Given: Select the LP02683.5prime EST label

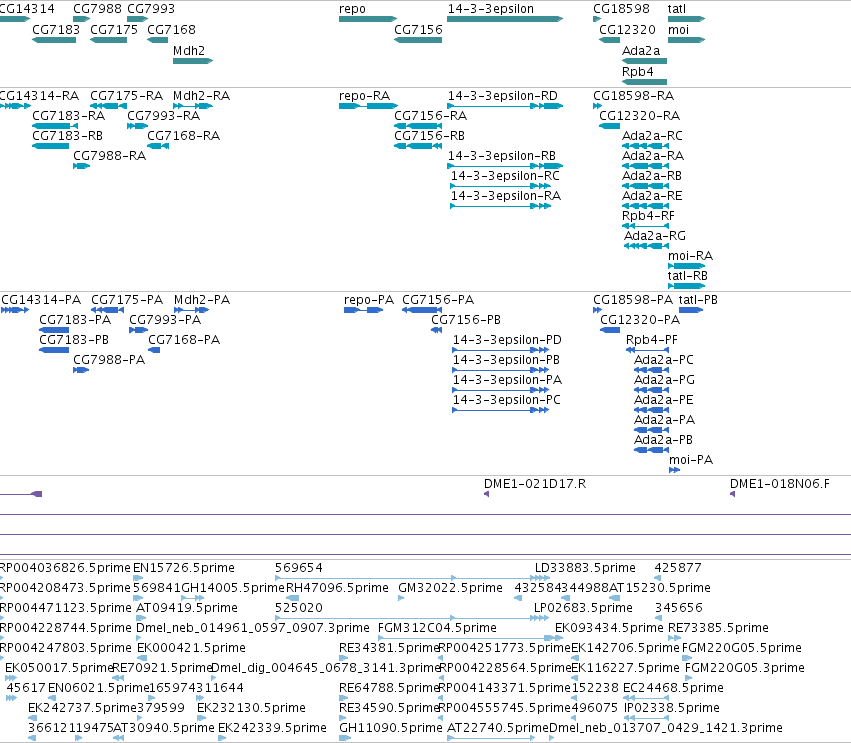Looking at the screenshot, I should [584, 608].
